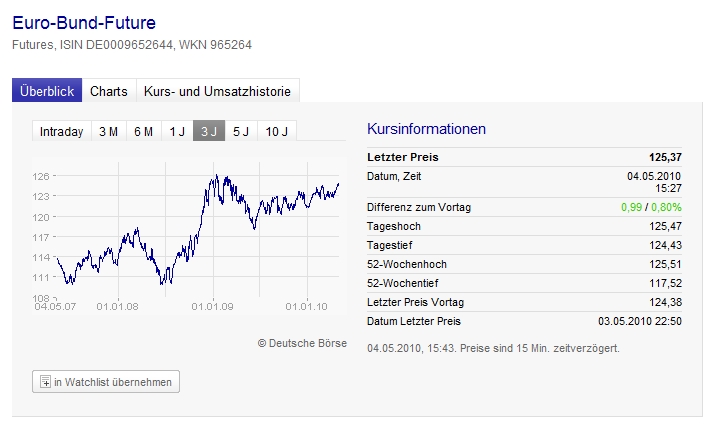Click the © Deutsche Börse credit
The image size is (715, 424).
[x=302, y=343]
